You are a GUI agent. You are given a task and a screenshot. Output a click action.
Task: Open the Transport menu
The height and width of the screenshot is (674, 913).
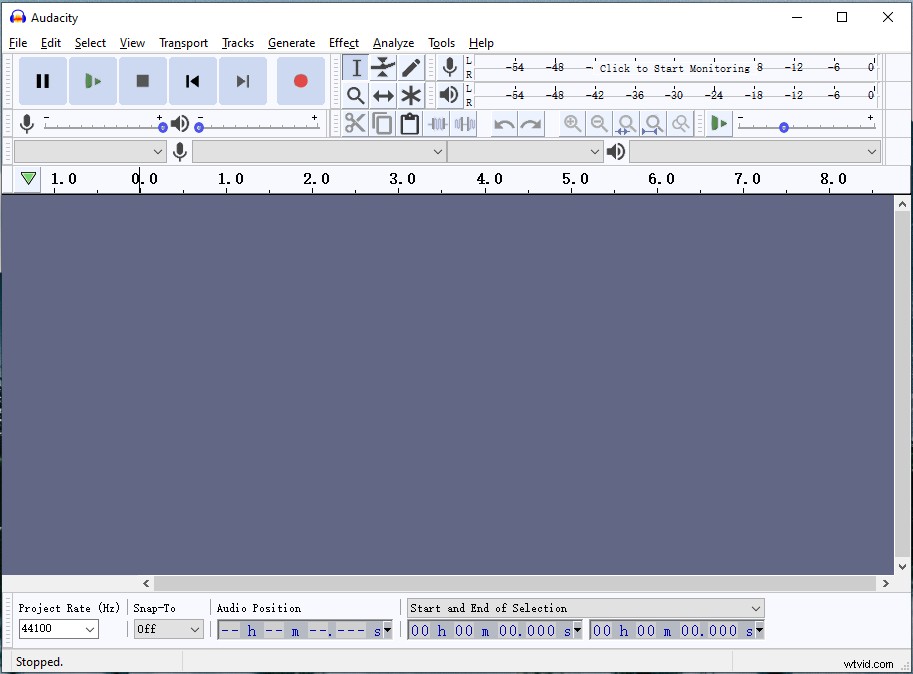[x=183, y=43]
